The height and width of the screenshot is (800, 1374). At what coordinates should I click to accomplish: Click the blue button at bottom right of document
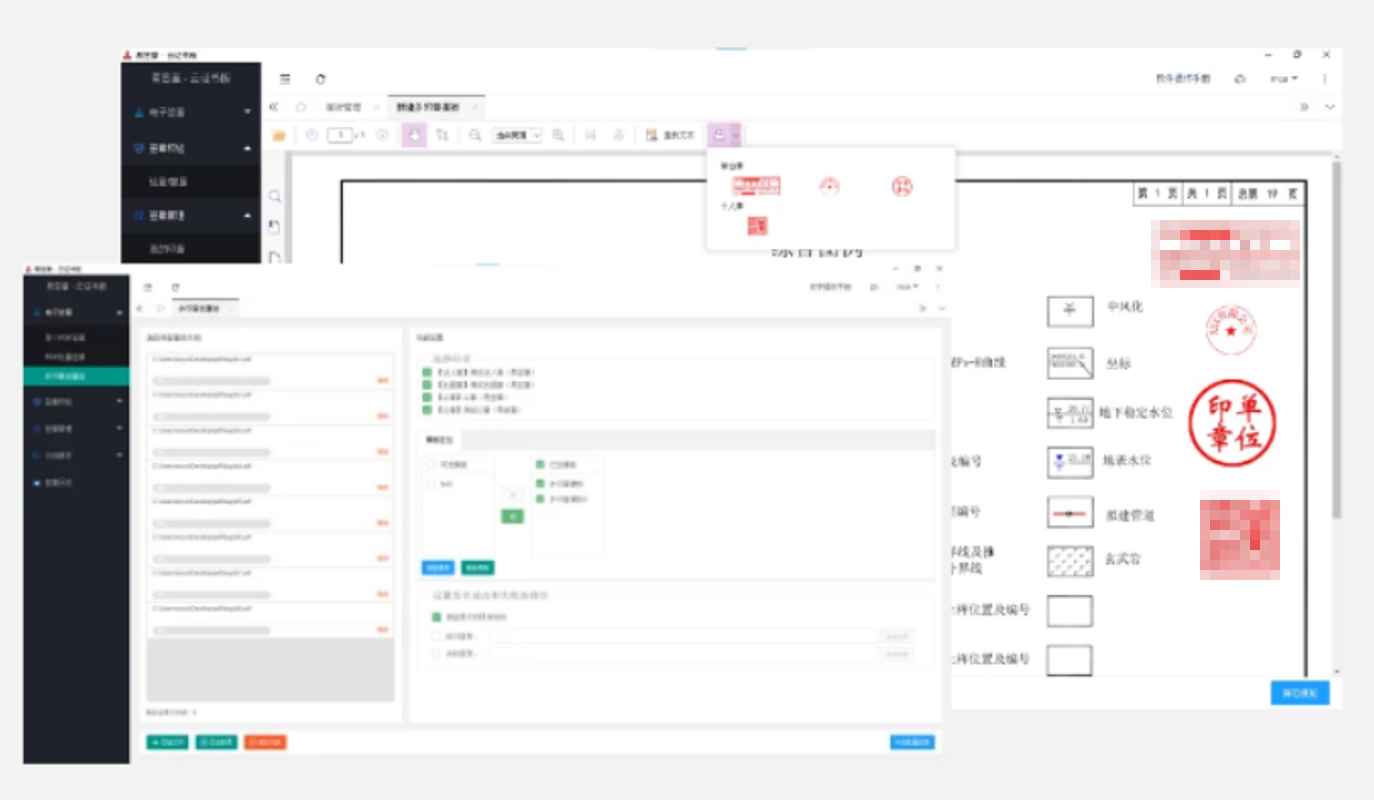tap(1299, 692)
